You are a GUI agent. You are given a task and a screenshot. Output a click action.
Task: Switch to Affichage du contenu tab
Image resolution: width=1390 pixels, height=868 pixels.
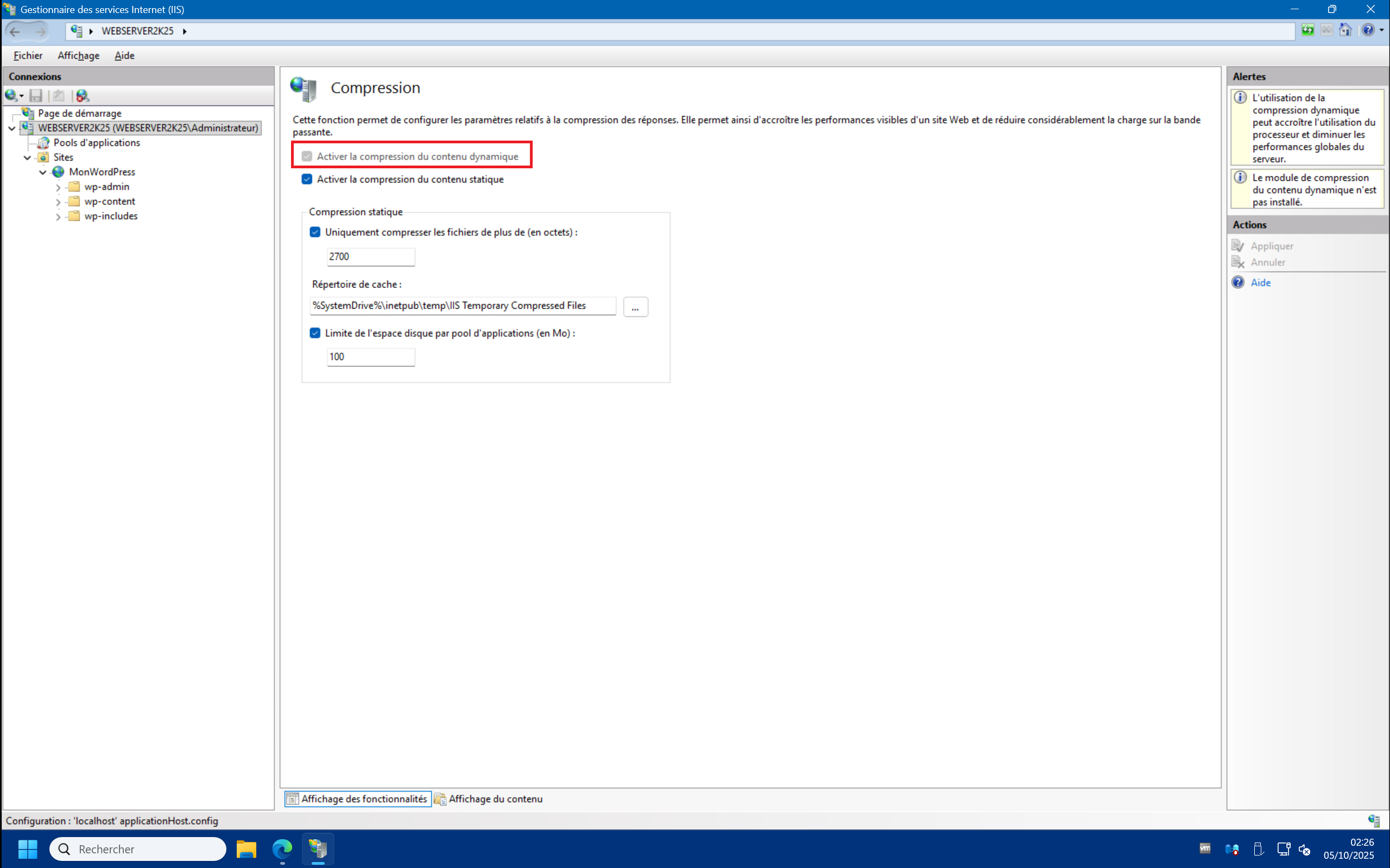tap(489, 799)
